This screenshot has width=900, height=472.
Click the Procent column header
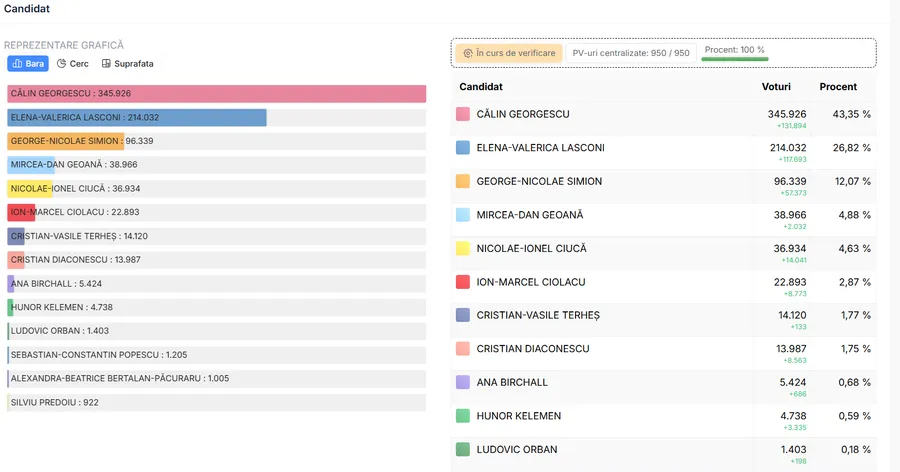(838, 87)
